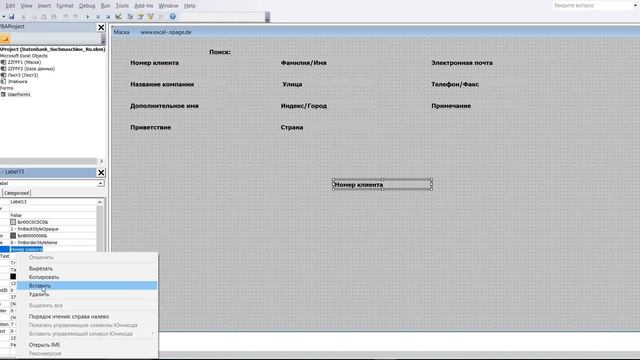Click the Run Sub/UserForm play icon
The height and width of the screenshot is (360, 640).
(x=87, y=17)
